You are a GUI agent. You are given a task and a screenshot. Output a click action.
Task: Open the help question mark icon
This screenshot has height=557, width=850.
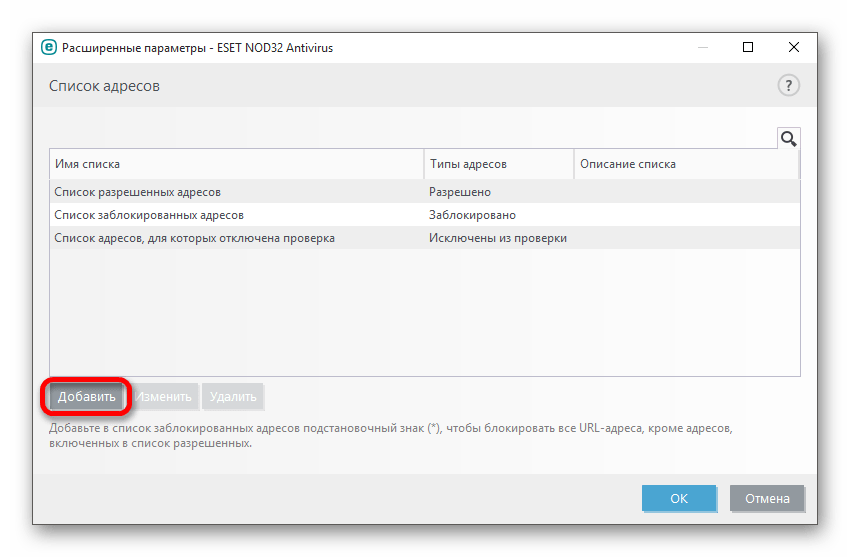coord(789,86)
